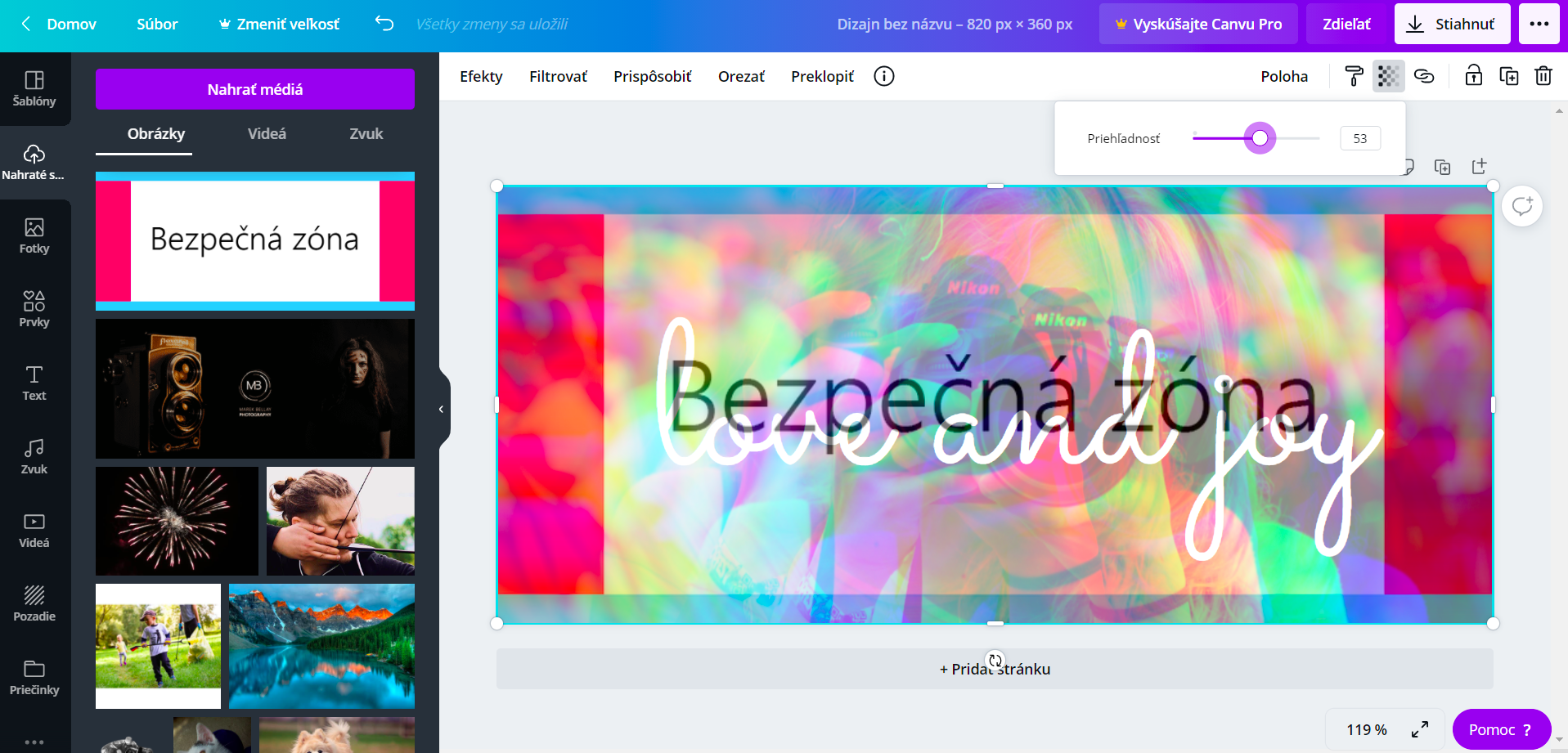Add a new page icon above canvas
Image resolution: width=1568 pixels, height=753 pixels.
pyautogui.click(x=1479, y=167)
